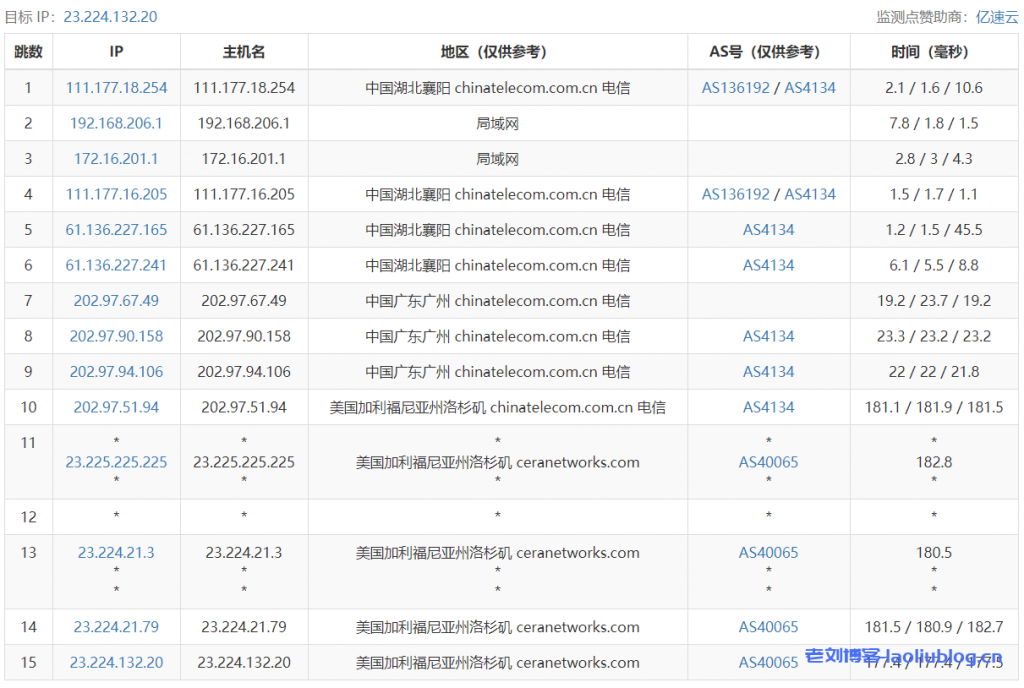This screenshot has width=1024, height=688.
Task: Open AS4134 link in hop 10 row
Action: pyautogui.click(x=768, y=408)
